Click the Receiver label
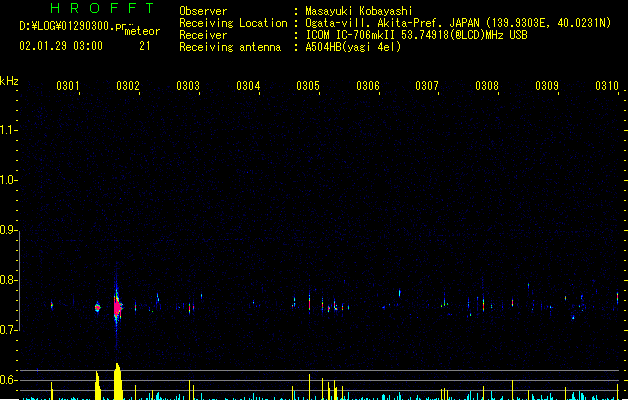The height and width of the screenshot is (400, 629). tap(203, 35)
